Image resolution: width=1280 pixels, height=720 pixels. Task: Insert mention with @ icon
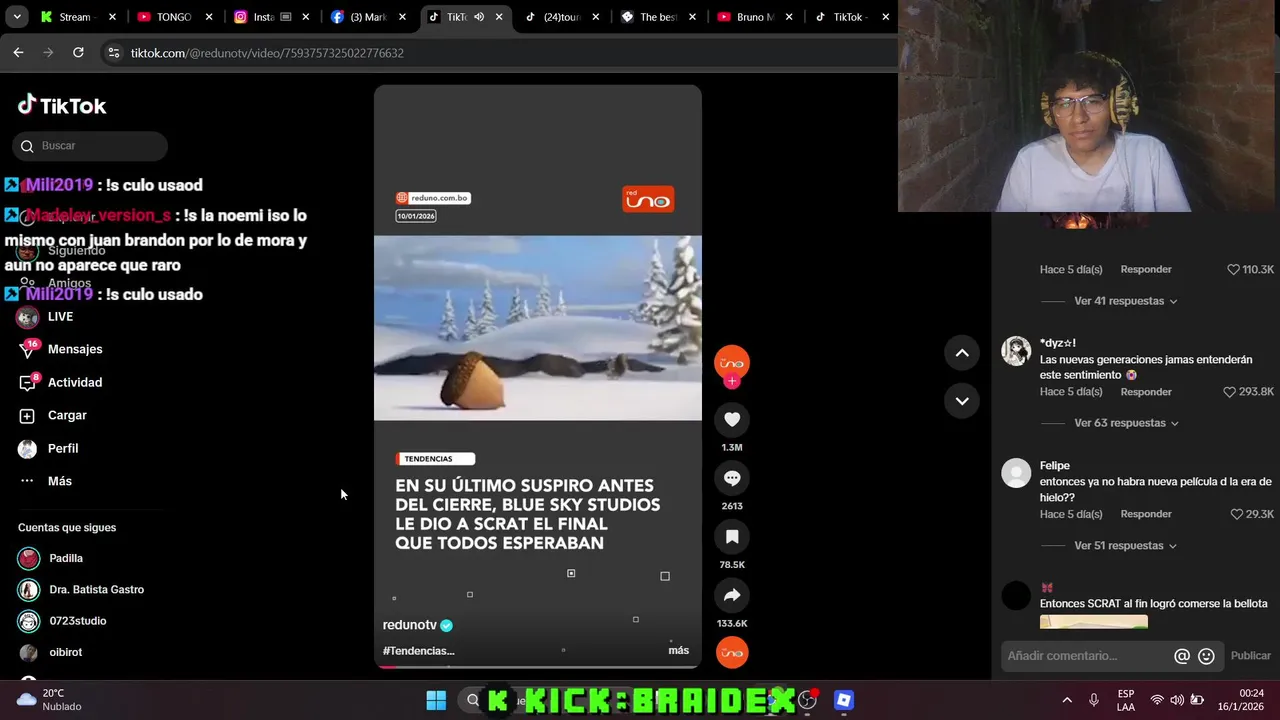pos(1182,656)
